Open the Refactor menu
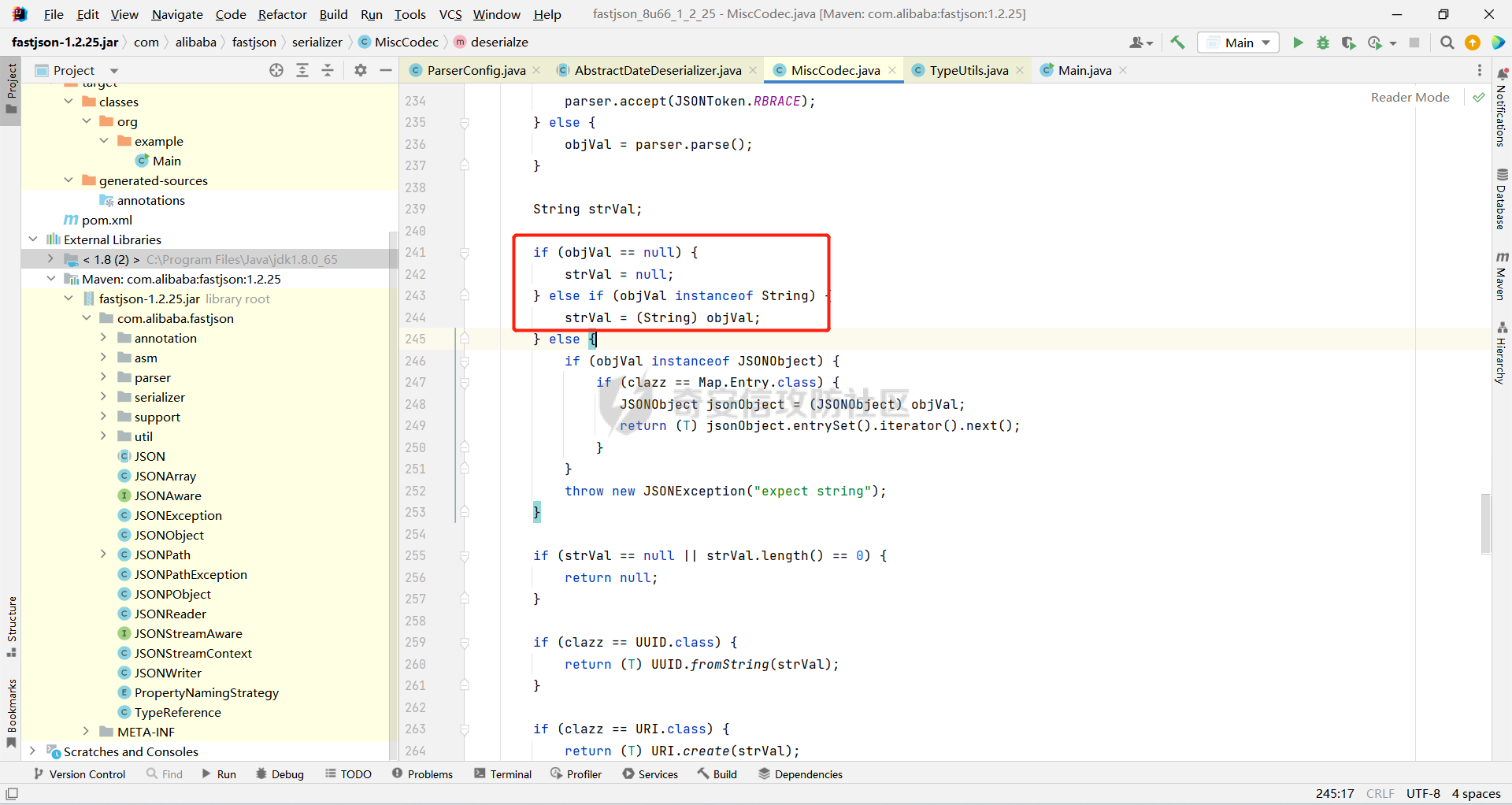This screenshot has height=805, width=1512. [x=282, y=14]
